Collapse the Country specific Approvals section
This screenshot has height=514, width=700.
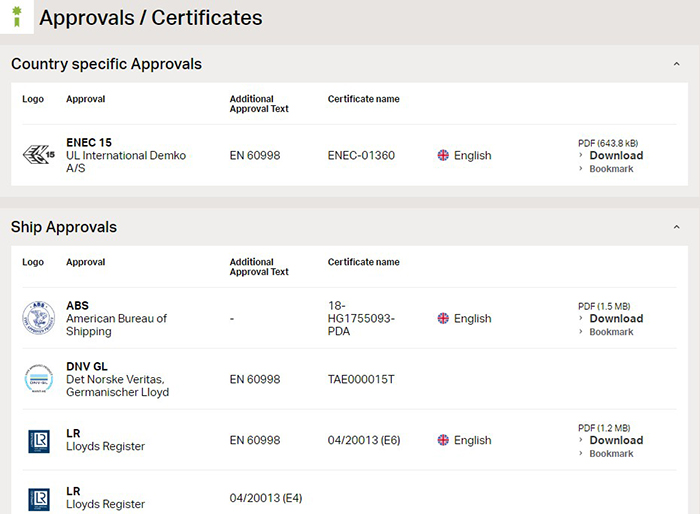coord(676,64)
